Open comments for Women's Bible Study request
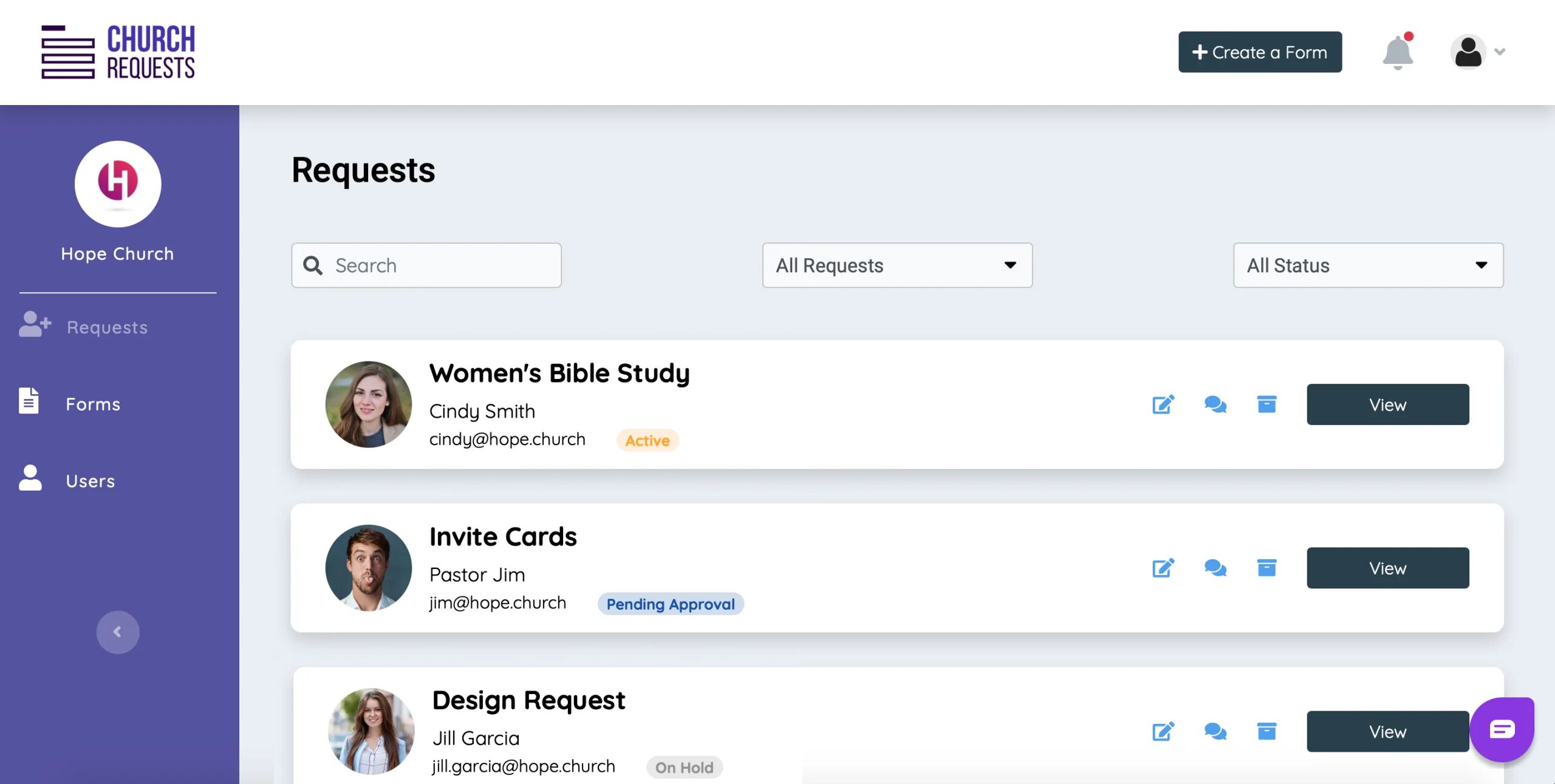Screen dimensions: 1555x784 click(1215, 404)
